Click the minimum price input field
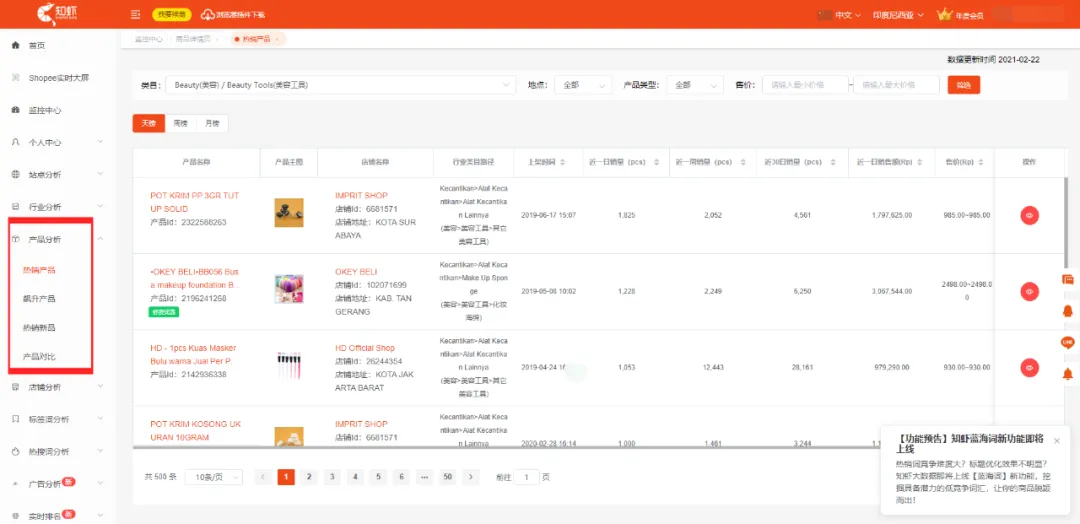This screenshot has width=1080, height=524. pos(804,85)
